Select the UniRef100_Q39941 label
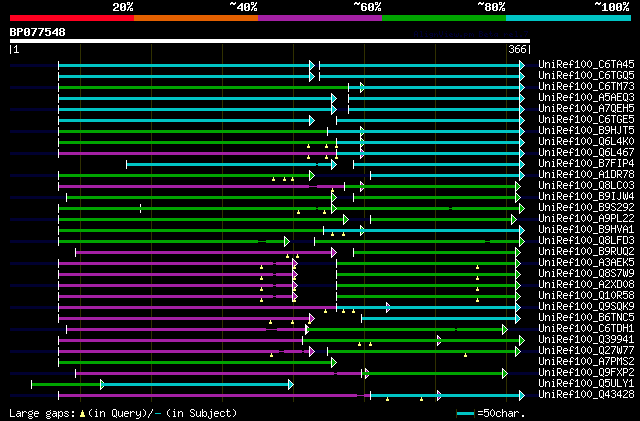The height and width of the screenshot is (421, 640). point(586,340)
